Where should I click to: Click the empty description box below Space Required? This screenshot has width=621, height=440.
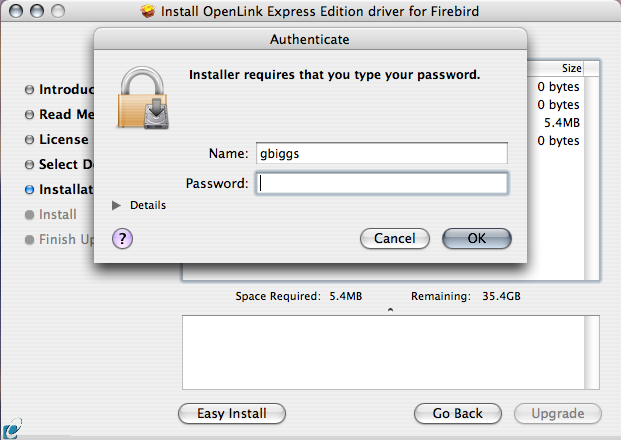click(x=390, y=351)
